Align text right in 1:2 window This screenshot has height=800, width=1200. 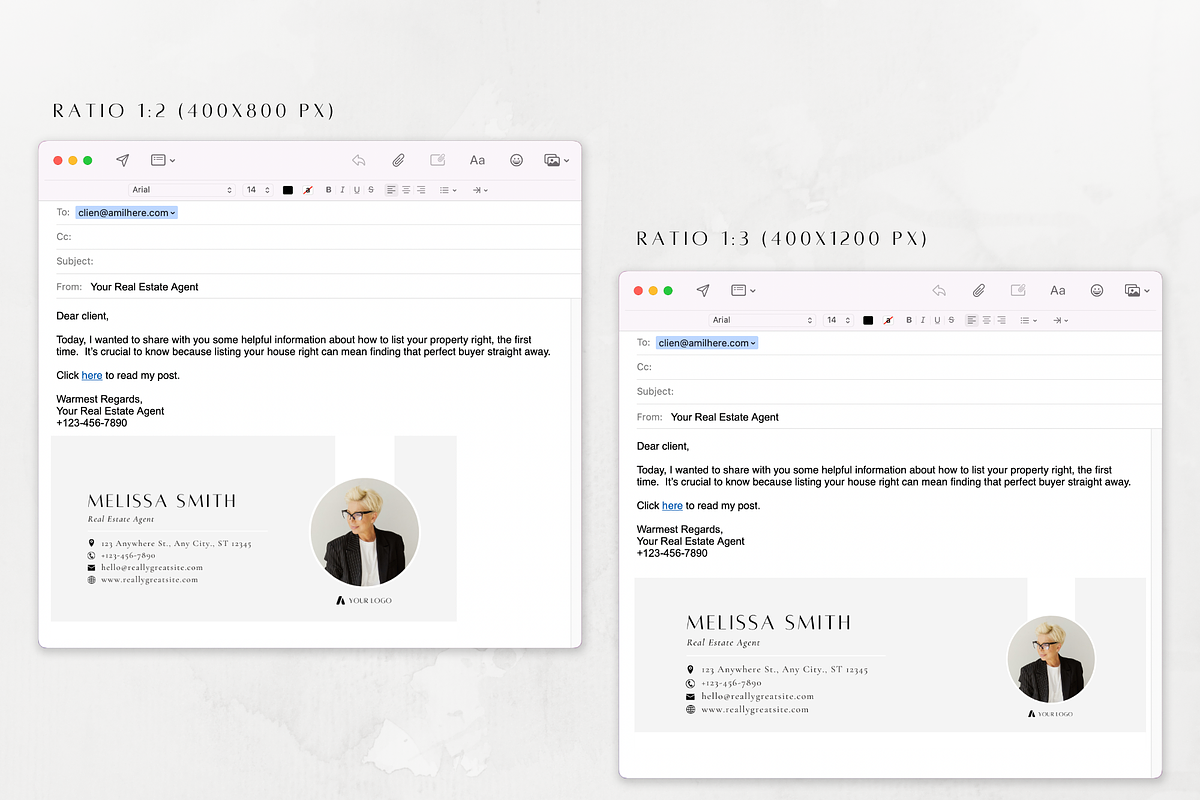[x=421, y=190]
